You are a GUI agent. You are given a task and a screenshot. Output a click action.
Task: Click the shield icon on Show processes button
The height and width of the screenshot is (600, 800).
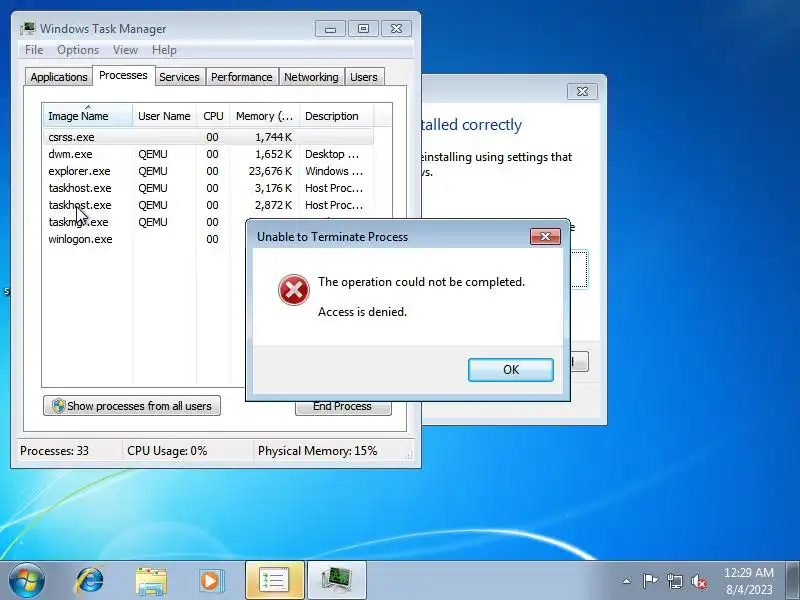coord(58,406)
